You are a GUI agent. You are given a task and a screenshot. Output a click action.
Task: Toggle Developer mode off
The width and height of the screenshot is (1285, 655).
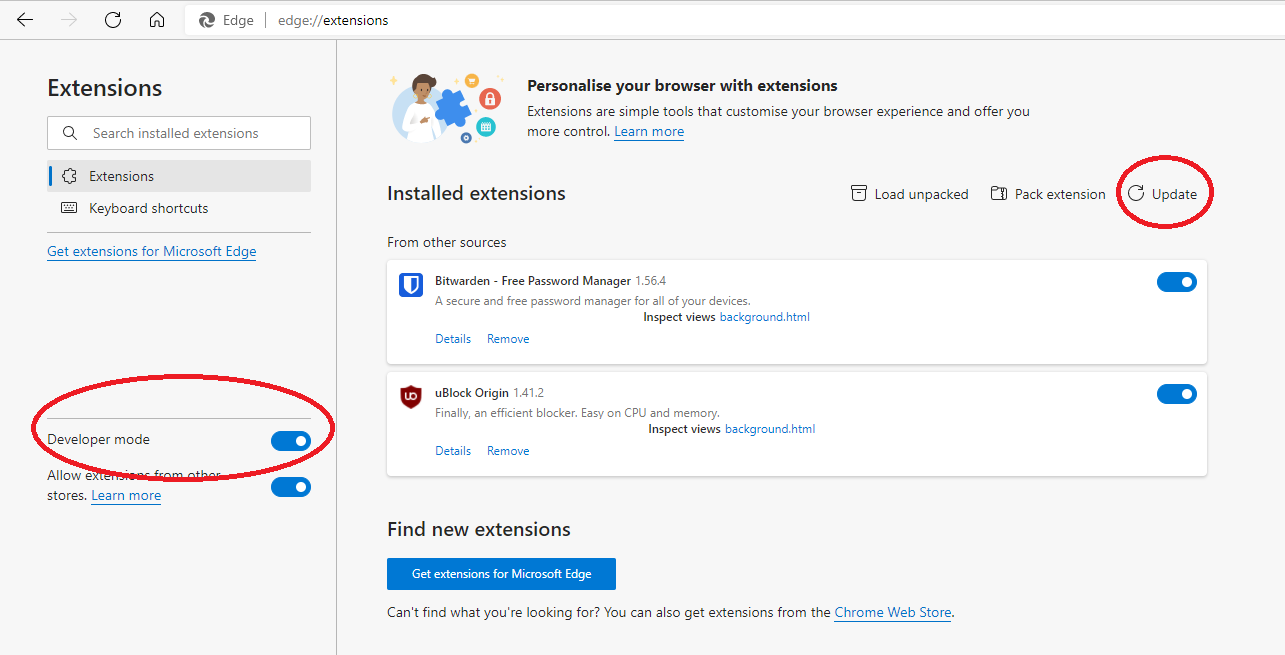tap(291, 440)
